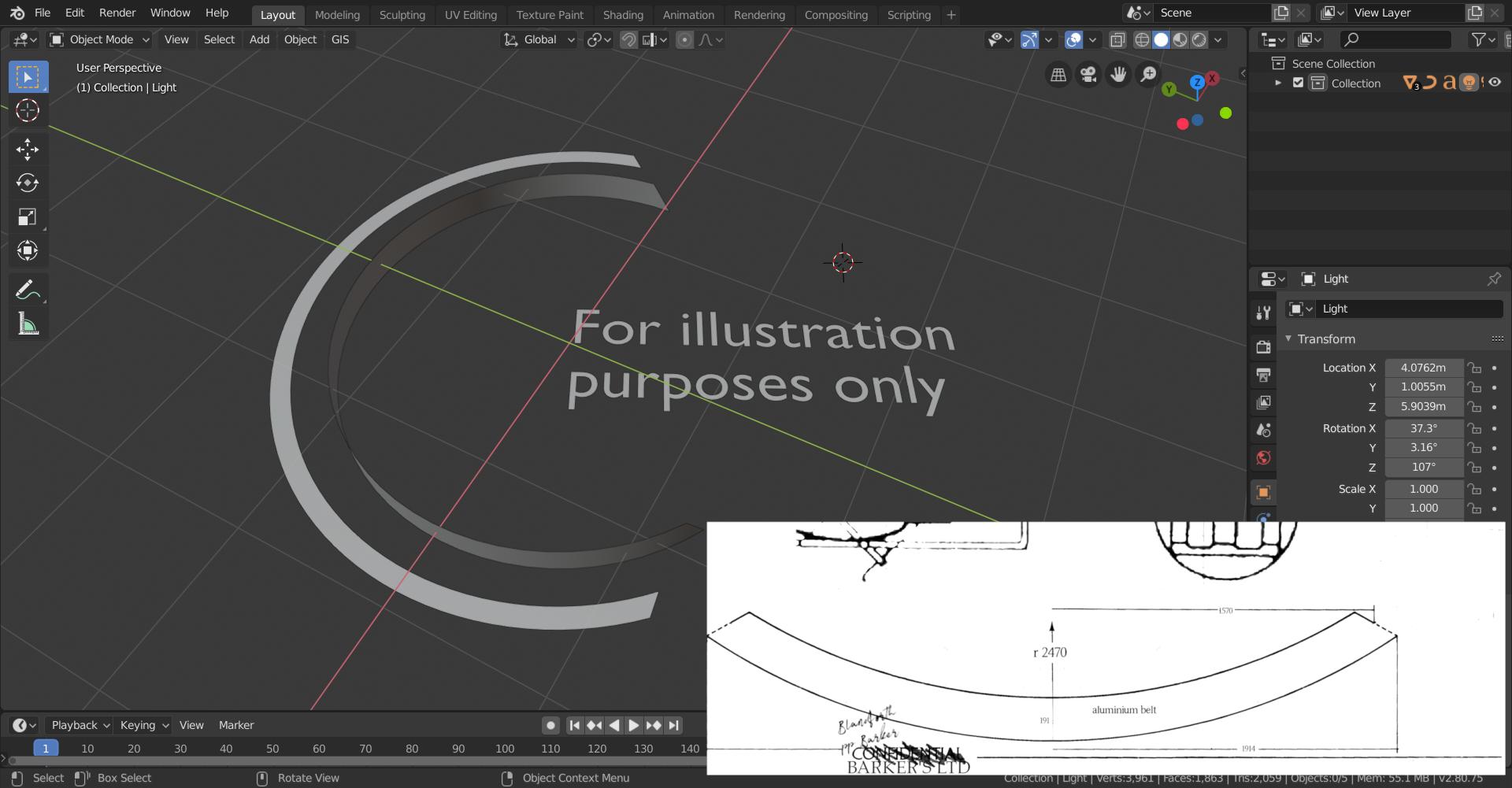Pin the Light properties with the pin button
Viewport: 1512px width, 788px height.
1494,279
